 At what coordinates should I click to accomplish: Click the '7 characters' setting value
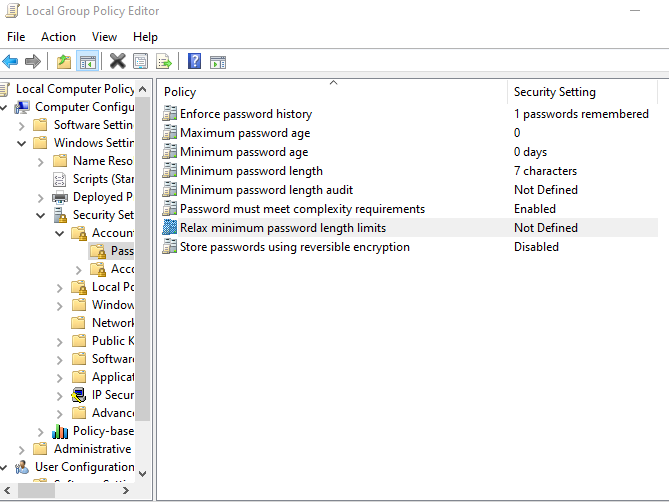click(545, 171)
